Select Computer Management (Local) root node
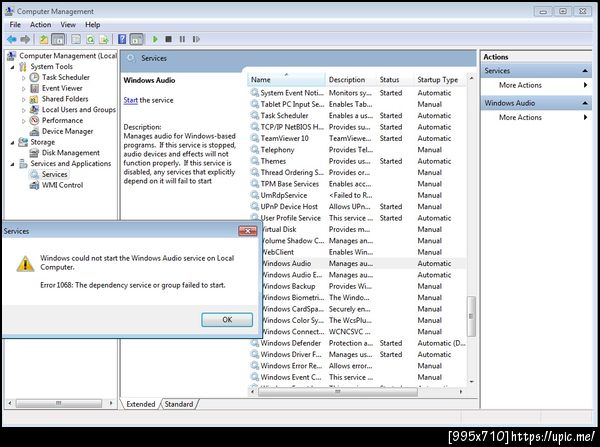600x447 pixels. coord(68,56)
